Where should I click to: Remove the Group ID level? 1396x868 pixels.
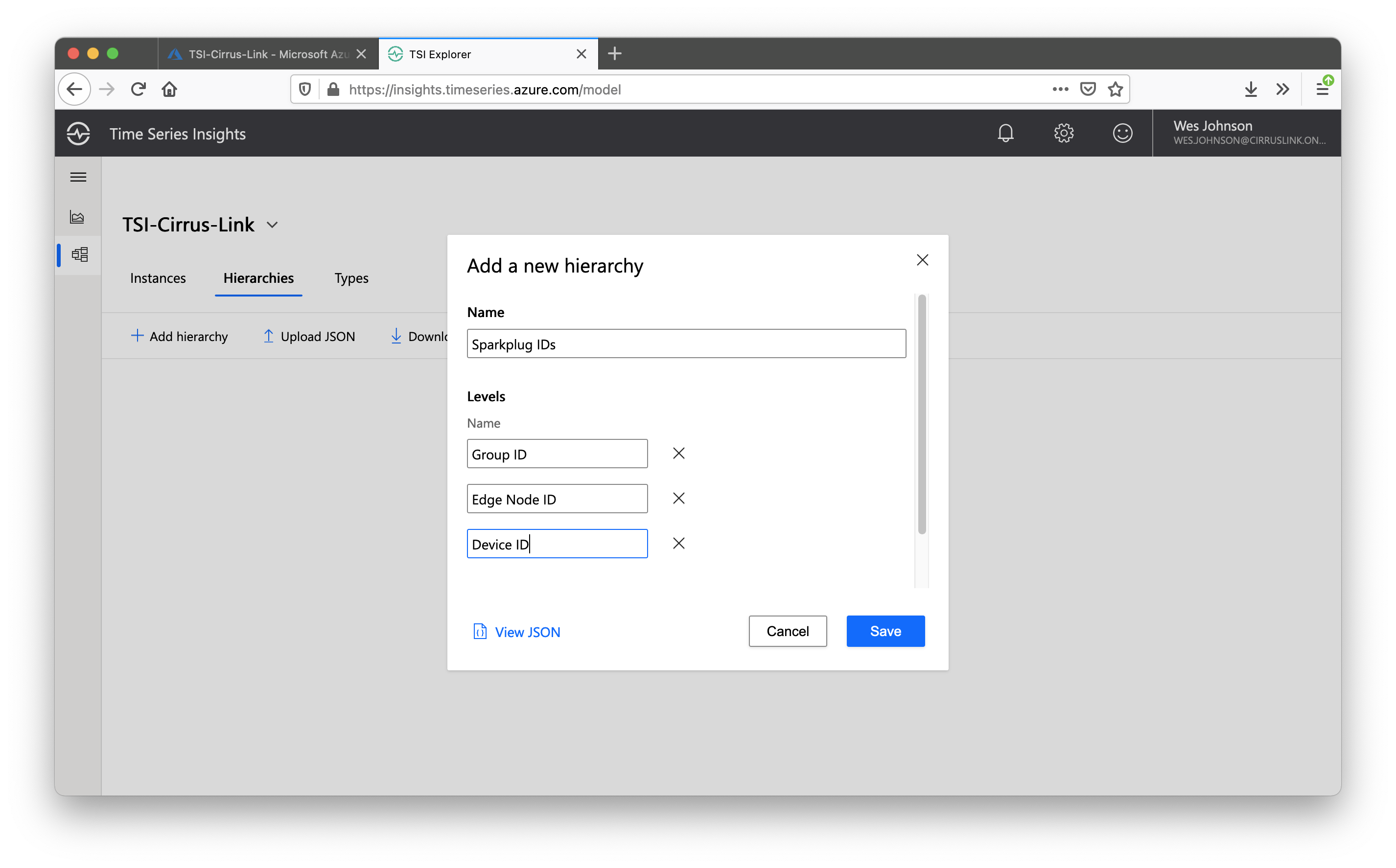[x=678, y=454]
